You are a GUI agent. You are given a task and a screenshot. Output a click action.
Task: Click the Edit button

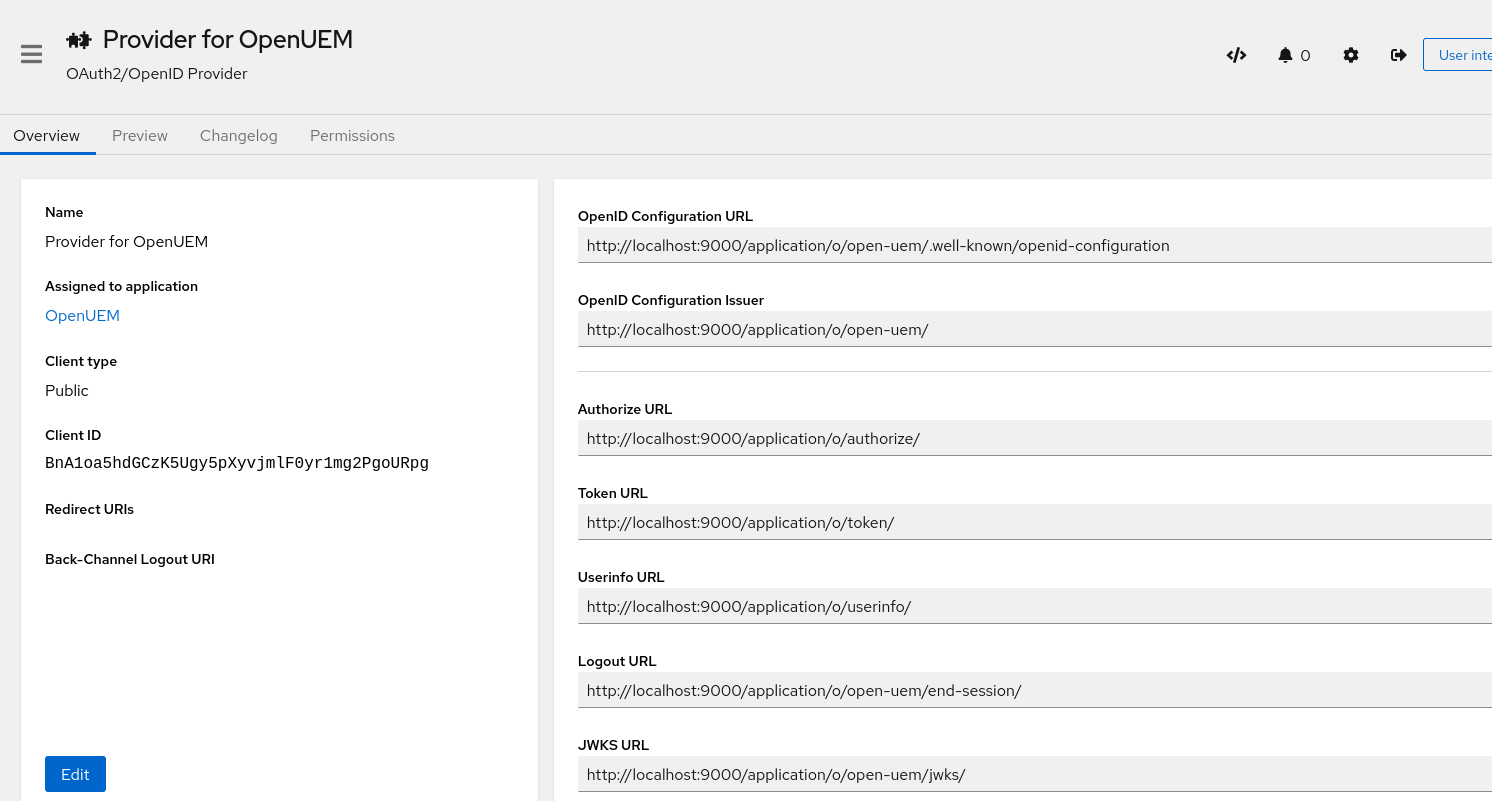point(75,773)
